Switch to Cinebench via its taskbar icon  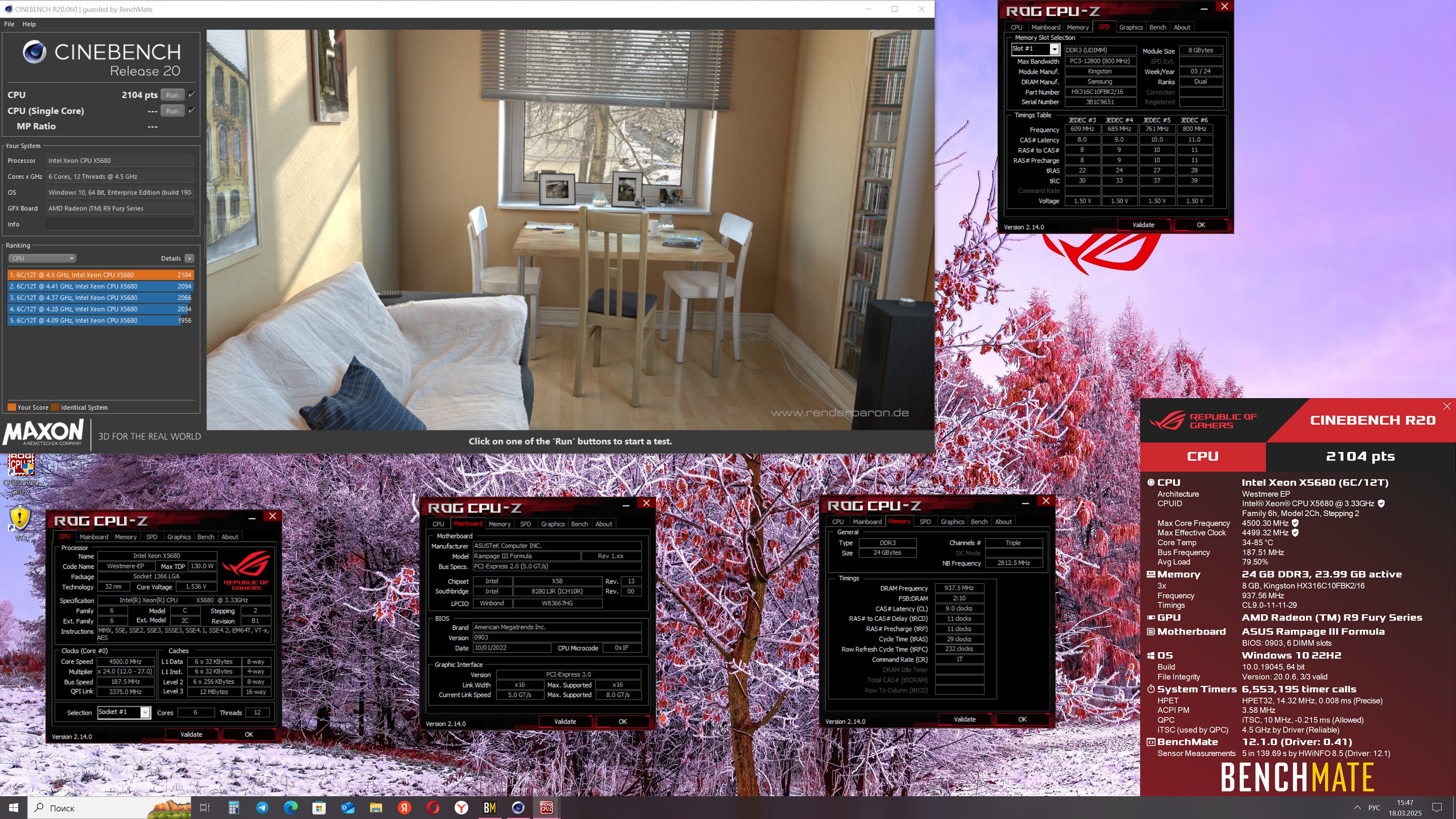tap(518, 808)
